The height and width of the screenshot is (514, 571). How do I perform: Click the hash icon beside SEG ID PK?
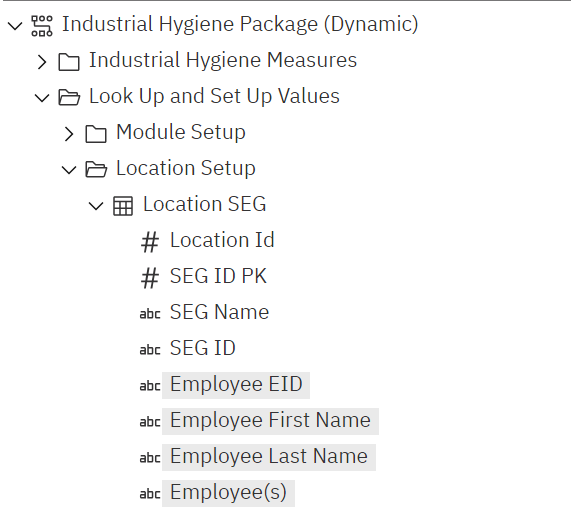tap(150, 278)
